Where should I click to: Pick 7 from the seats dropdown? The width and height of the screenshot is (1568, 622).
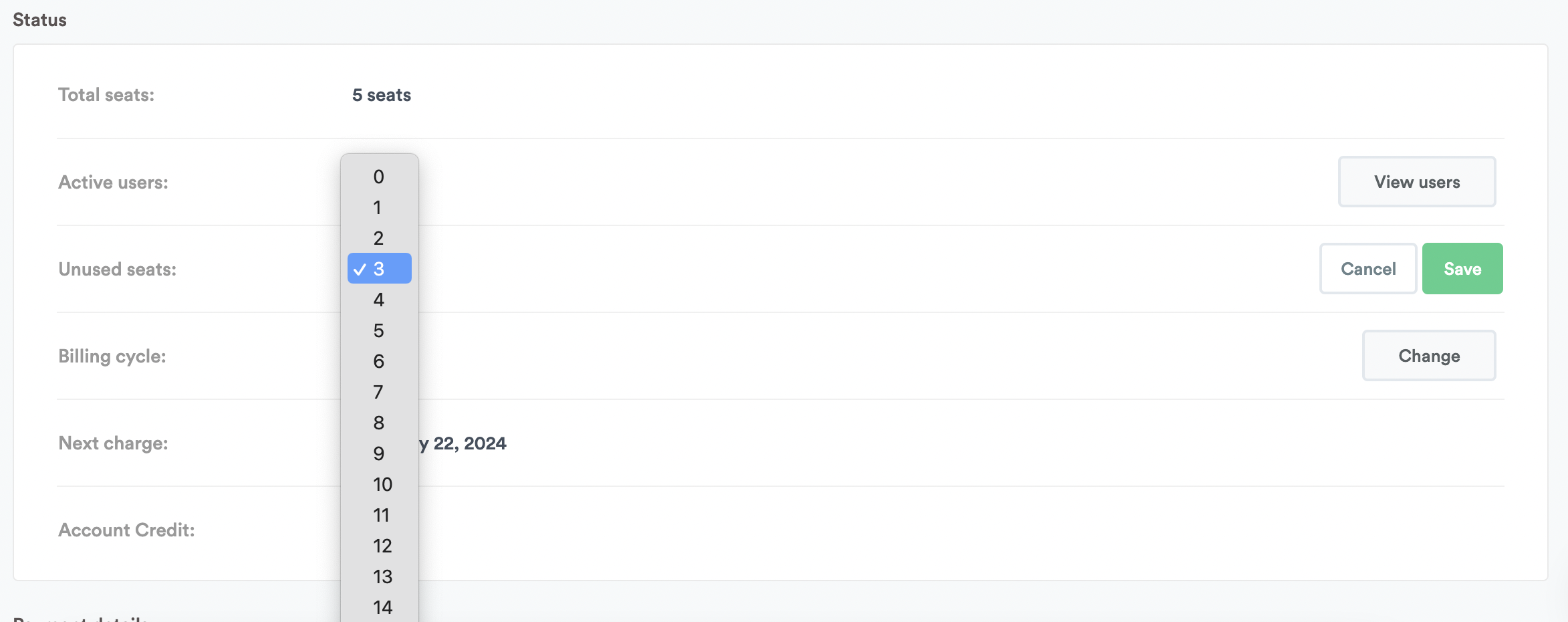pyautogui.click(x=379, y=392)
